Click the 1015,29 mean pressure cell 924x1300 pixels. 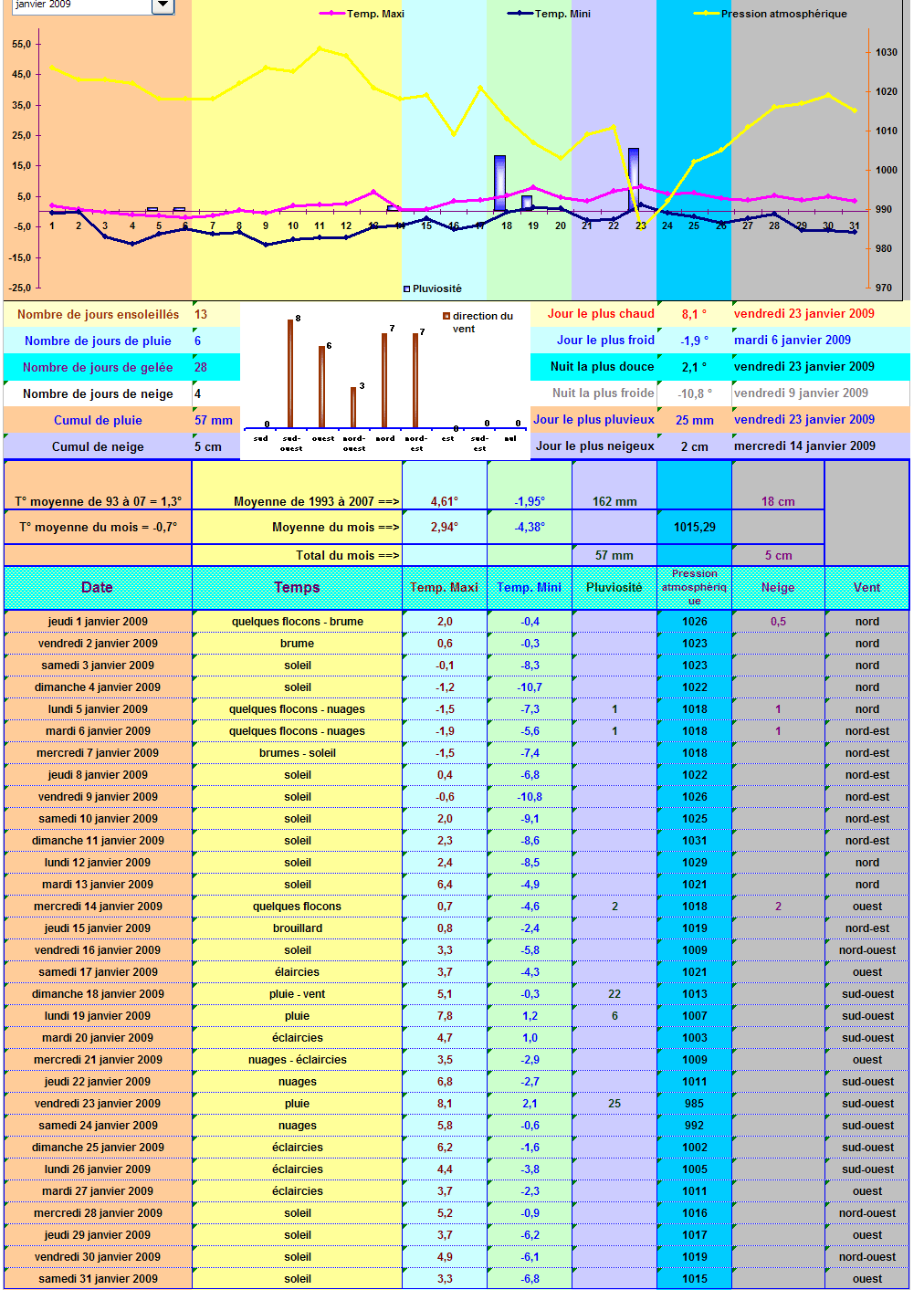coord(695,527)
